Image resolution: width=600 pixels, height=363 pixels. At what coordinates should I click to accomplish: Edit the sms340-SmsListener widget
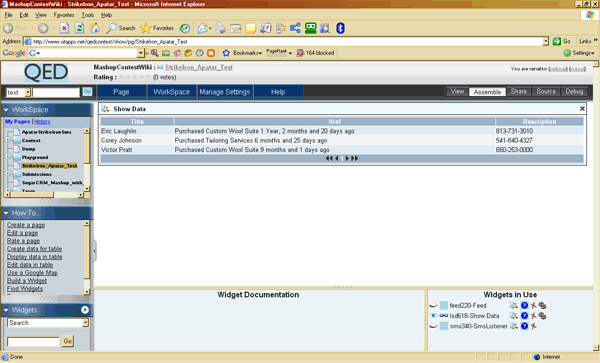point(514,326)
